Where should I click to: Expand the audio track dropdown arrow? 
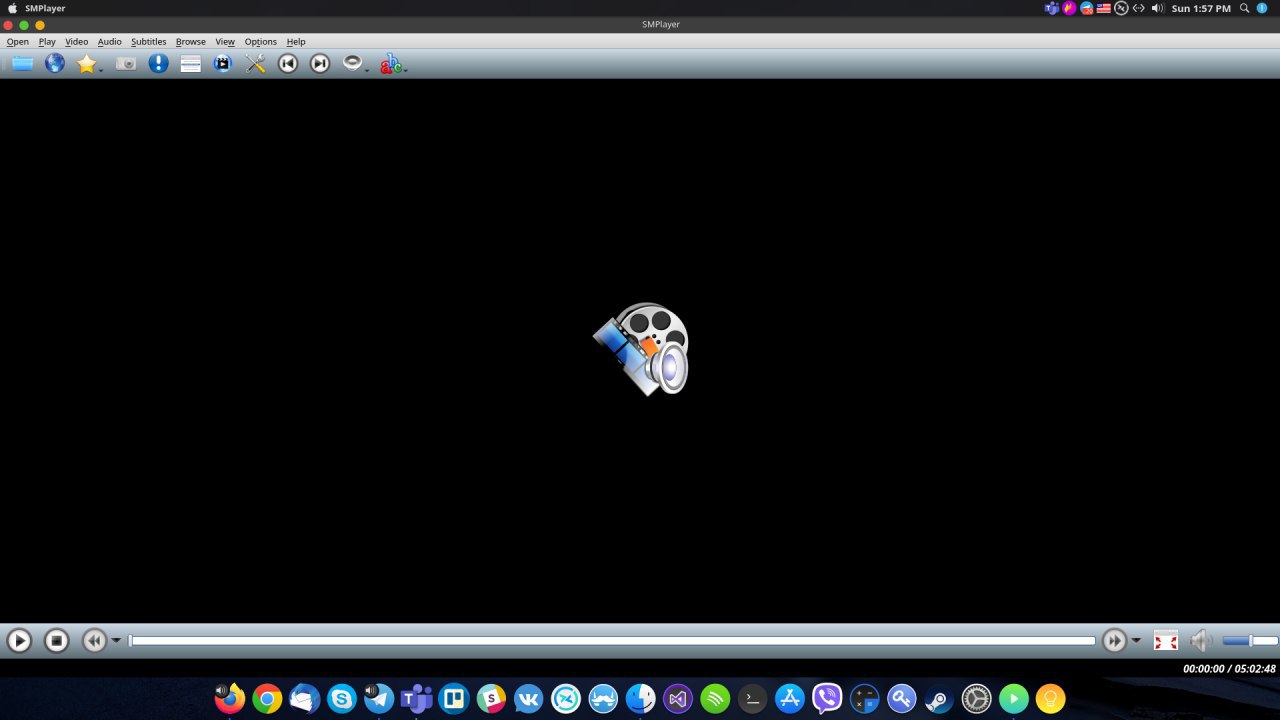point(367,70)
